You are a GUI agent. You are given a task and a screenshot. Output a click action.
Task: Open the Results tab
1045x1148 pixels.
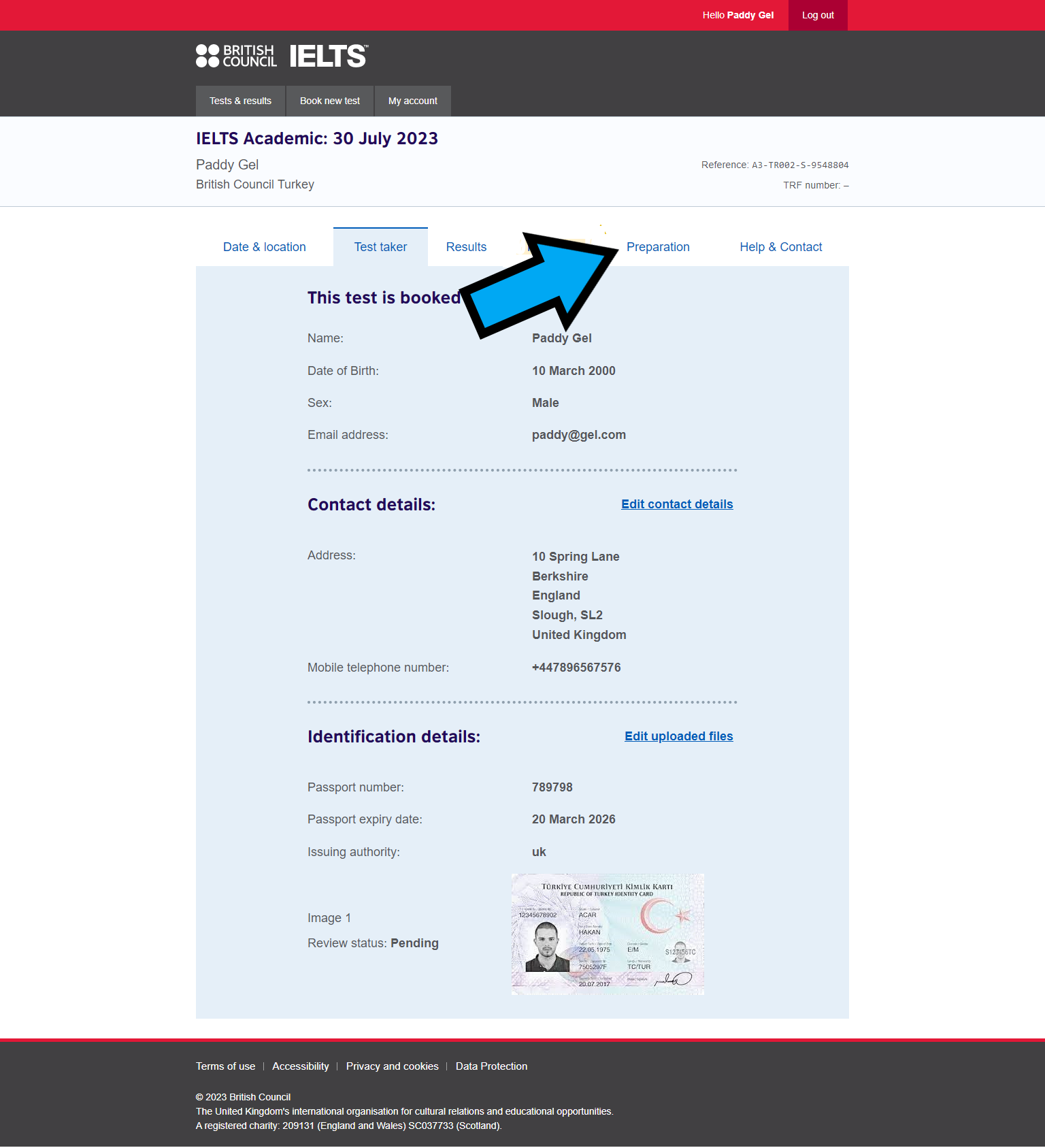click(466, 247)
